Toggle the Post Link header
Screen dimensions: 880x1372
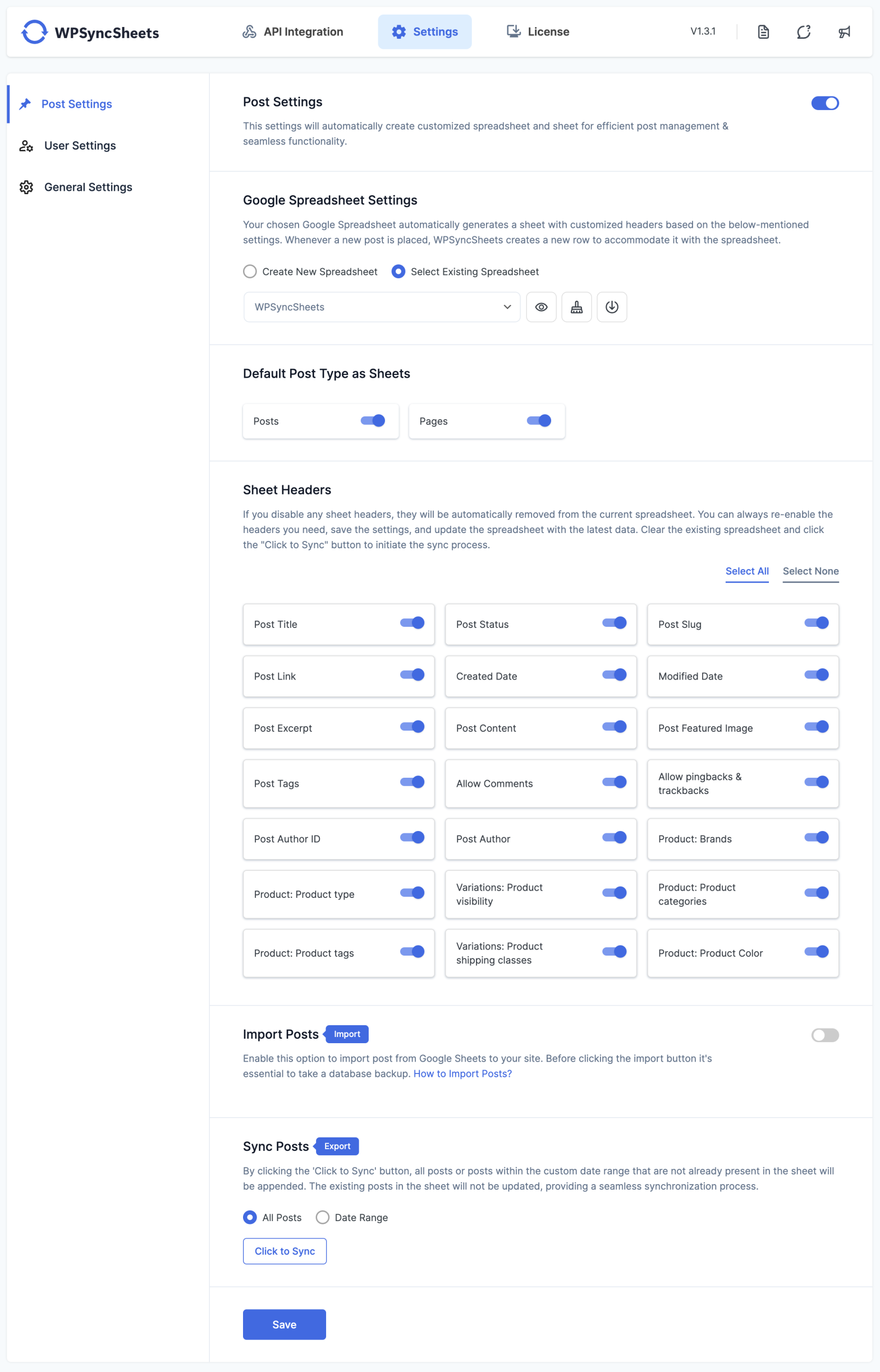pyautogui.click(x=412, y=675)
